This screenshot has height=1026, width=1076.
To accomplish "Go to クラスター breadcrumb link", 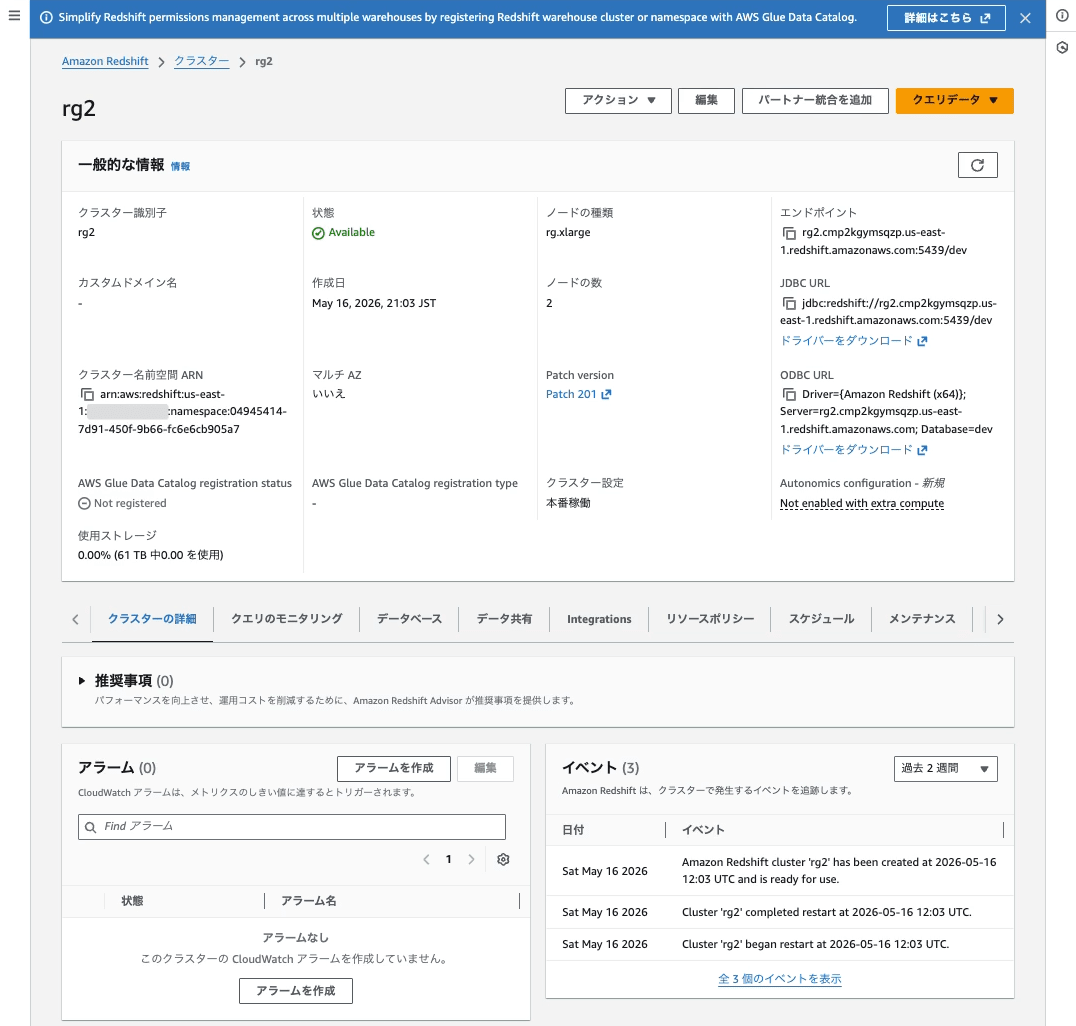I will [201, 61].
